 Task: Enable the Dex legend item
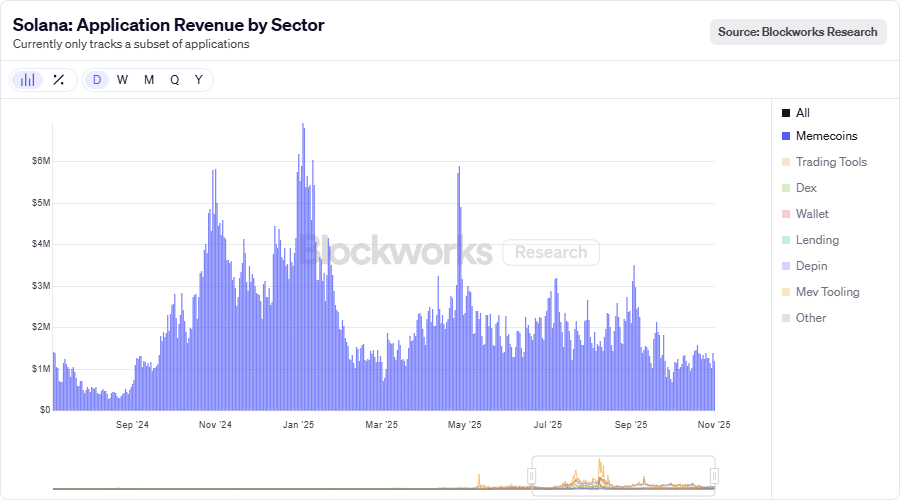click(805, 188)
